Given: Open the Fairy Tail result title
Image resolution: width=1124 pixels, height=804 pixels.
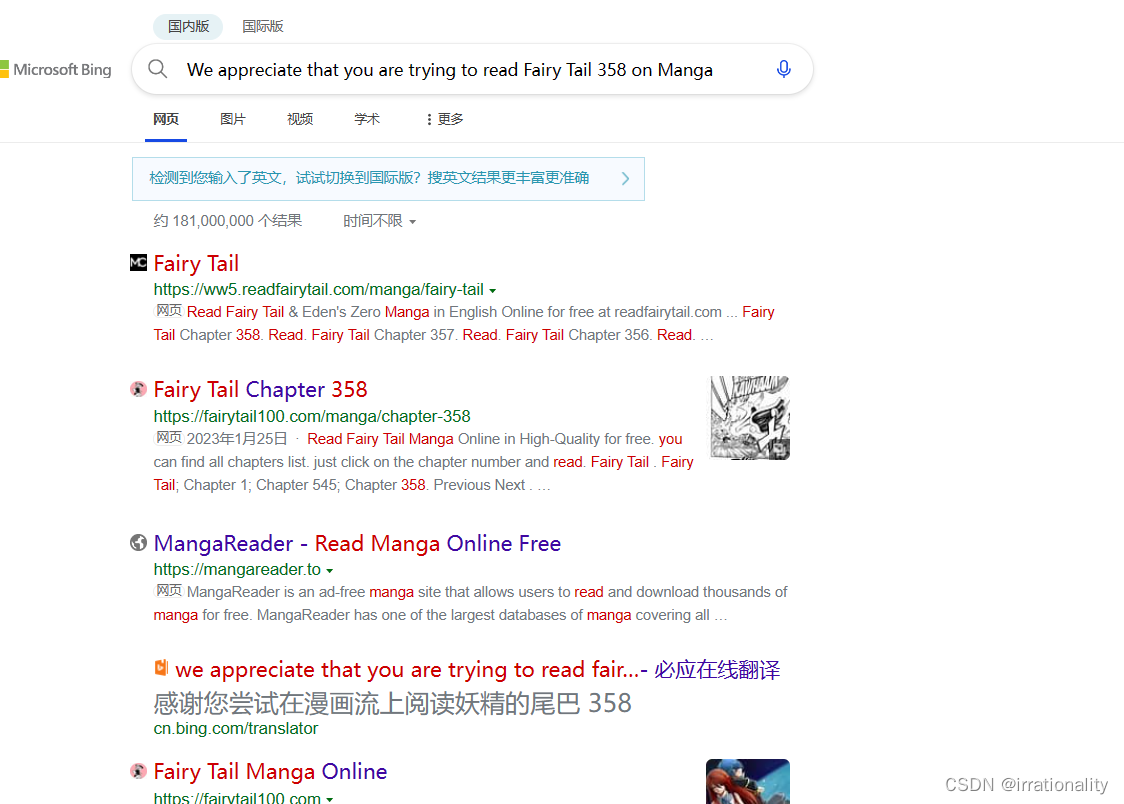Looking at the screenshot, I should (196, 263).
